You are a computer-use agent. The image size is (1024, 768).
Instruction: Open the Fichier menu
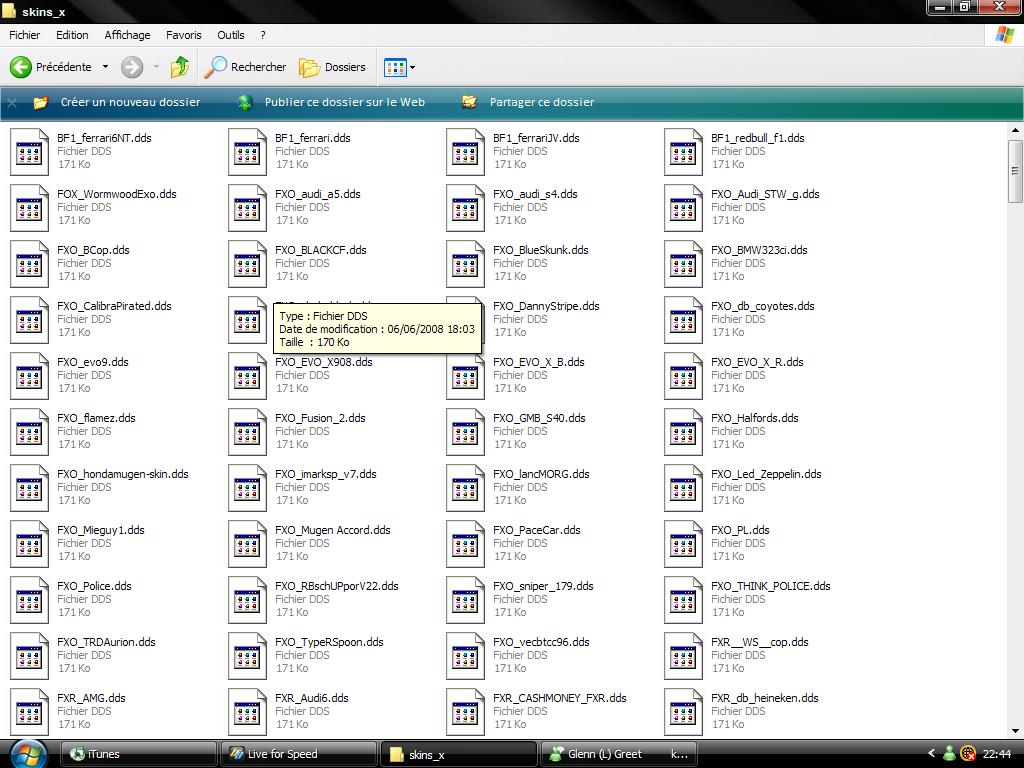pos(24,35)
